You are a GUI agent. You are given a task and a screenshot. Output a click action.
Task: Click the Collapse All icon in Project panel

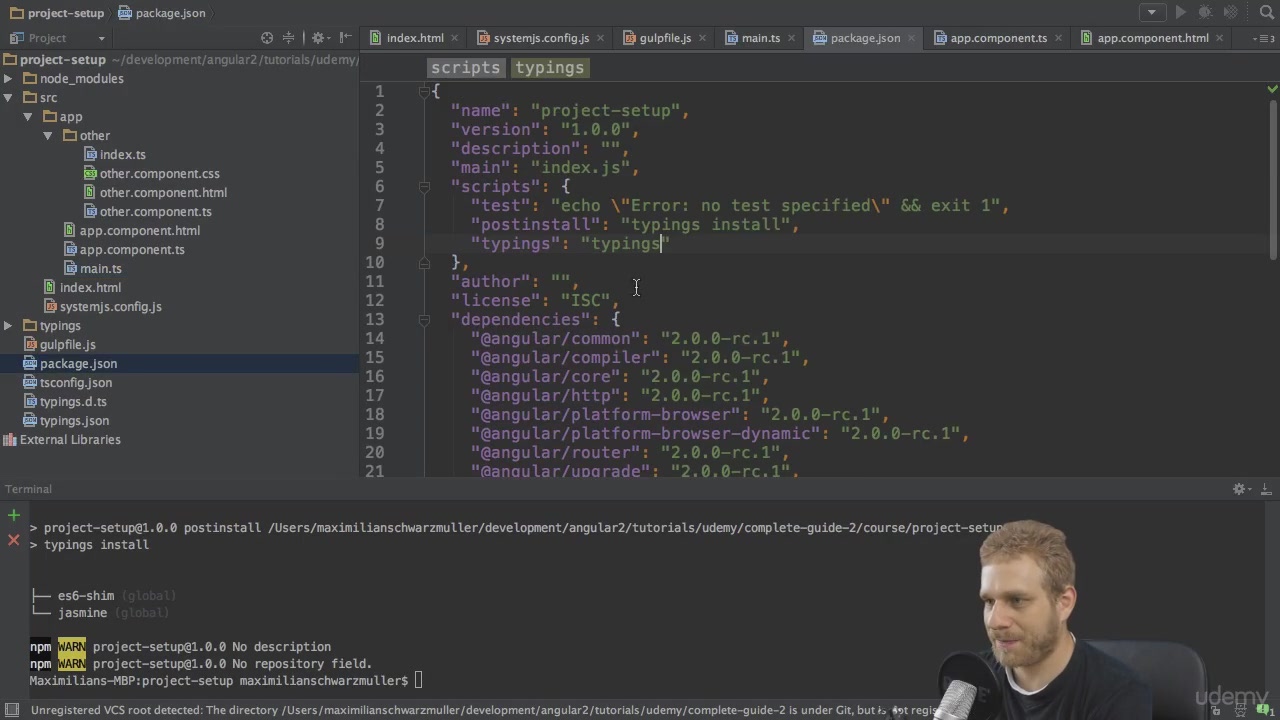coord(288,38)
